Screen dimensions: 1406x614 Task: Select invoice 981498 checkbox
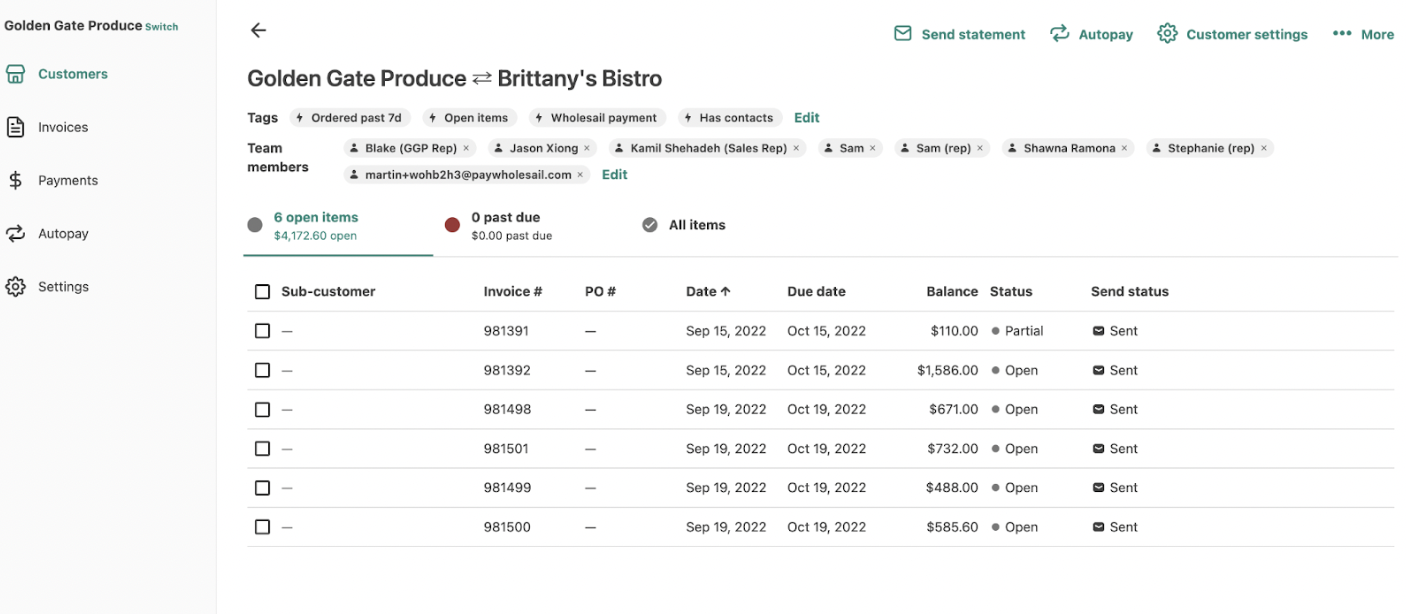pos(262,409)
